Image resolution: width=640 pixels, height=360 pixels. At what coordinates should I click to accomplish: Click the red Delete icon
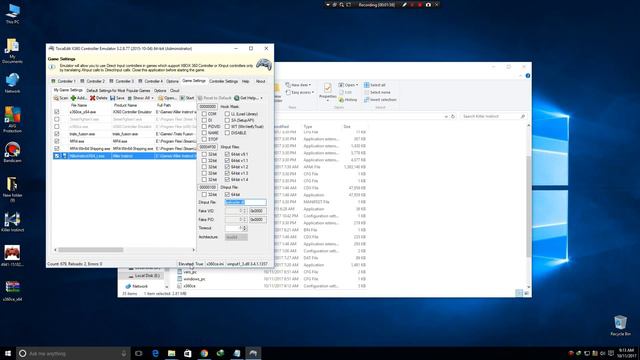coord(93,98)
